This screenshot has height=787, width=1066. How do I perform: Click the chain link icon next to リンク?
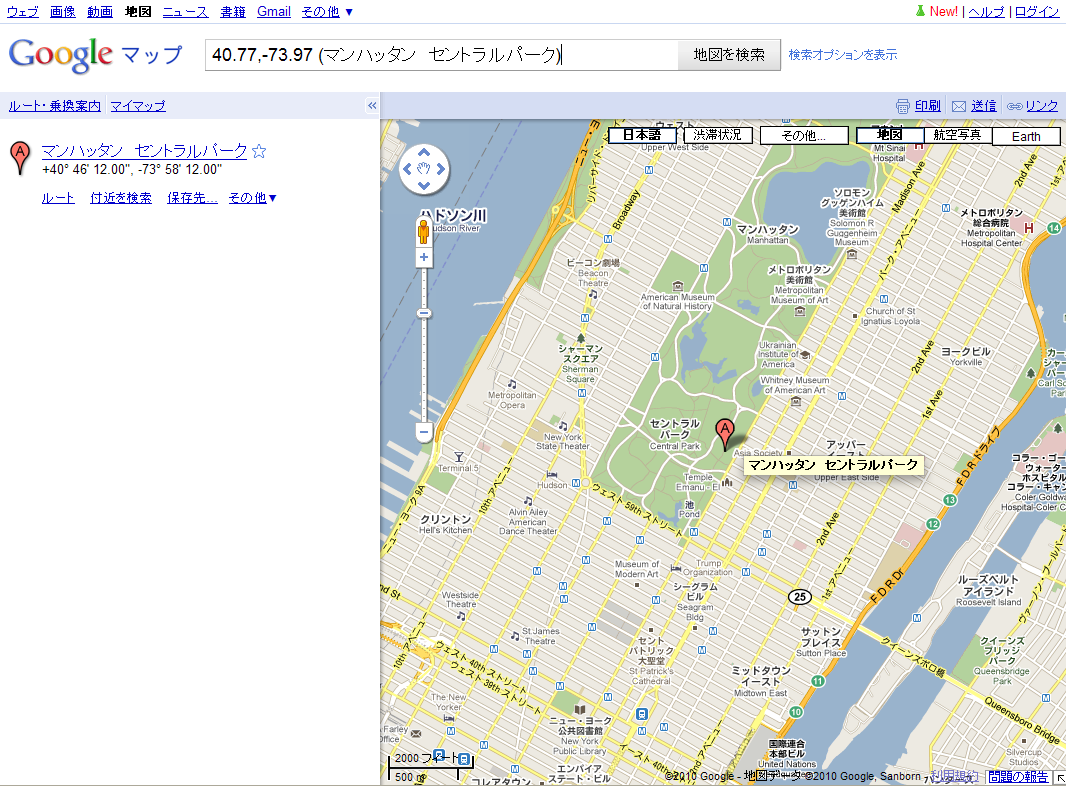click(1014, 106)
